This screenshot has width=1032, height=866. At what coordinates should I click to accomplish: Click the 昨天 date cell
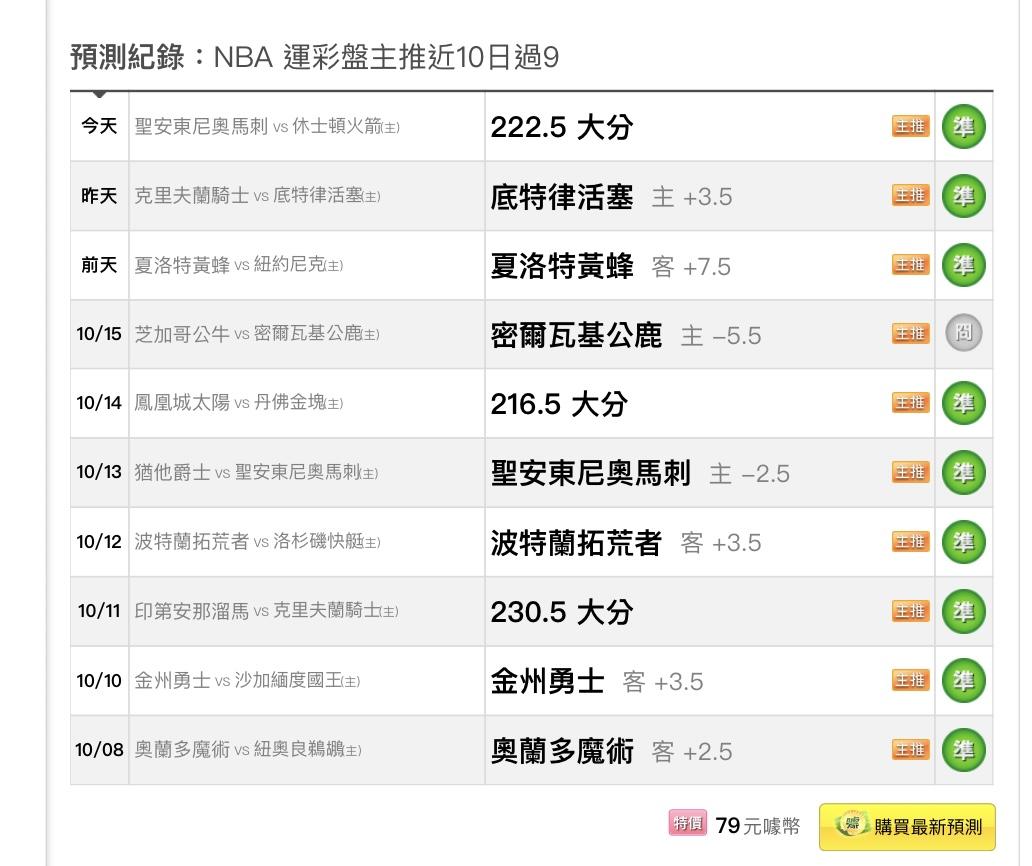99,196
